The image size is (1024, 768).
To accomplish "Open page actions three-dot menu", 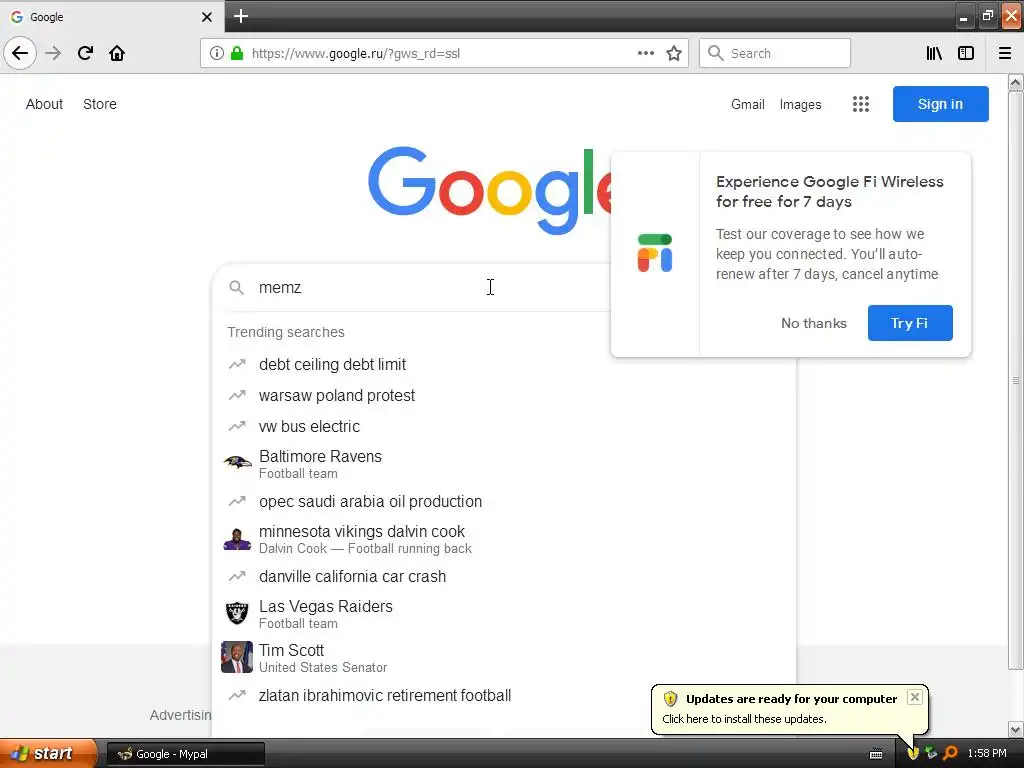I will click(646, 53).
